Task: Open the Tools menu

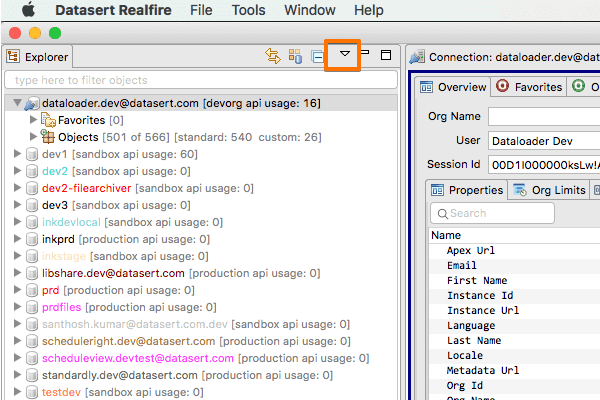Action: point(249,10)
